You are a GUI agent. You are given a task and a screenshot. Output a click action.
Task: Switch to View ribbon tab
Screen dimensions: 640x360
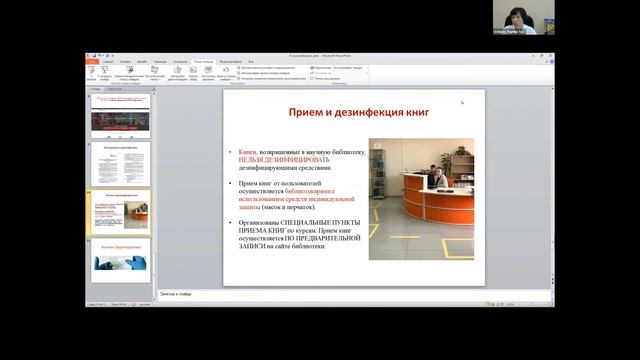[251, 62]
